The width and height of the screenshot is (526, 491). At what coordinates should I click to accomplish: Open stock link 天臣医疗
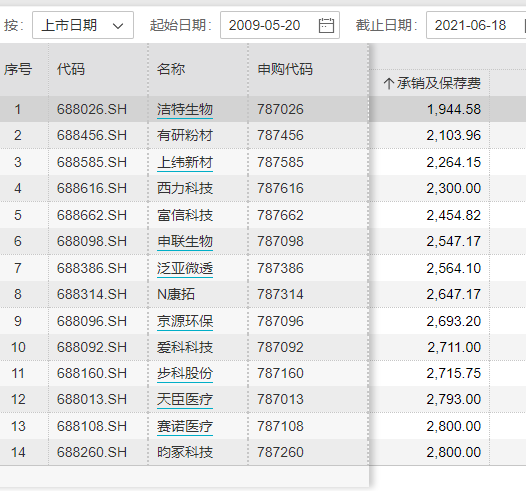pos(185,399)
